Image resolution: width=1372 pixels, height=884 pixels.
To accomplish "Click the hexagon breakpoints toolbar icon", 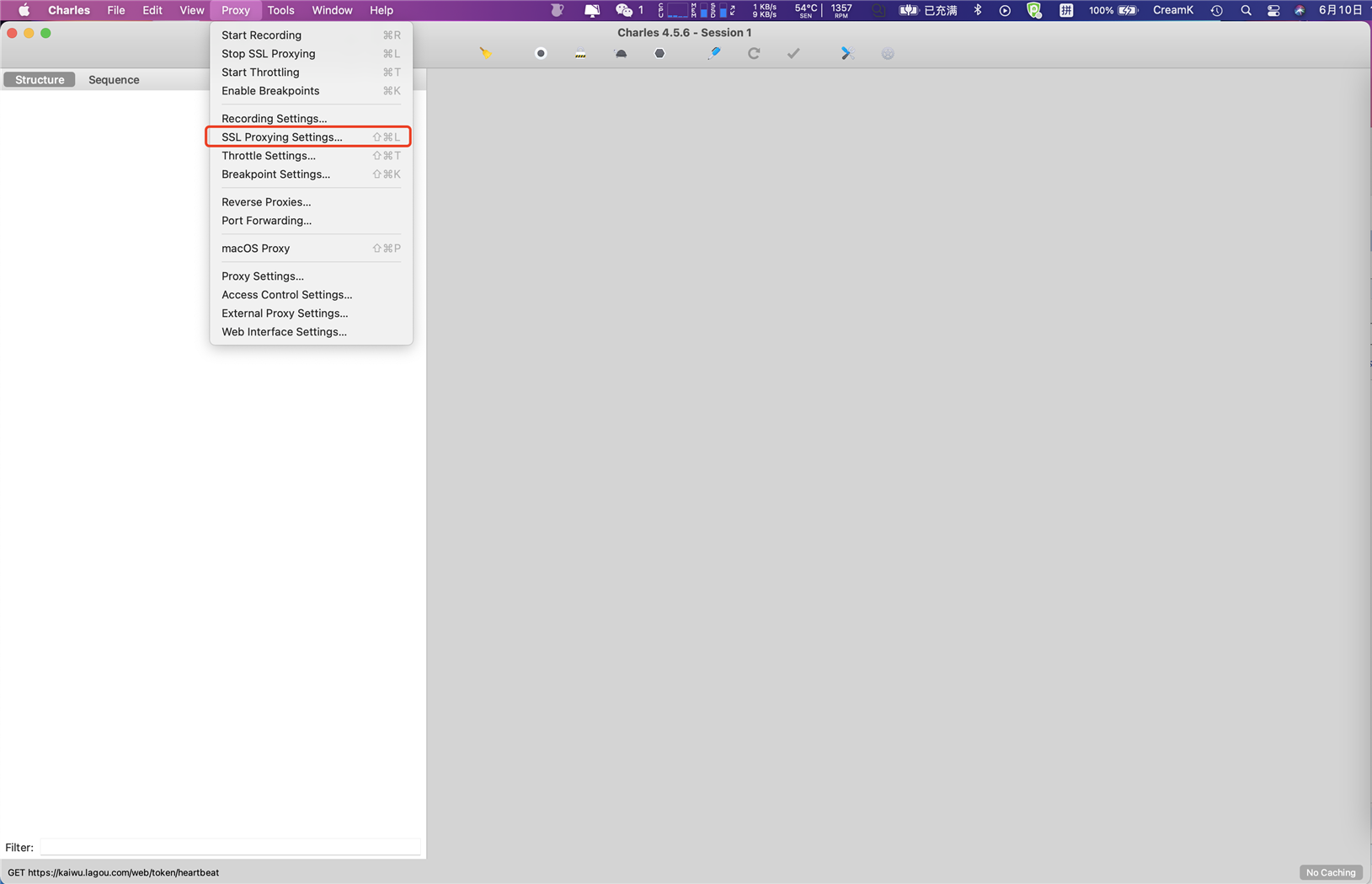I will pyautogui.click(x=659, y=53).
